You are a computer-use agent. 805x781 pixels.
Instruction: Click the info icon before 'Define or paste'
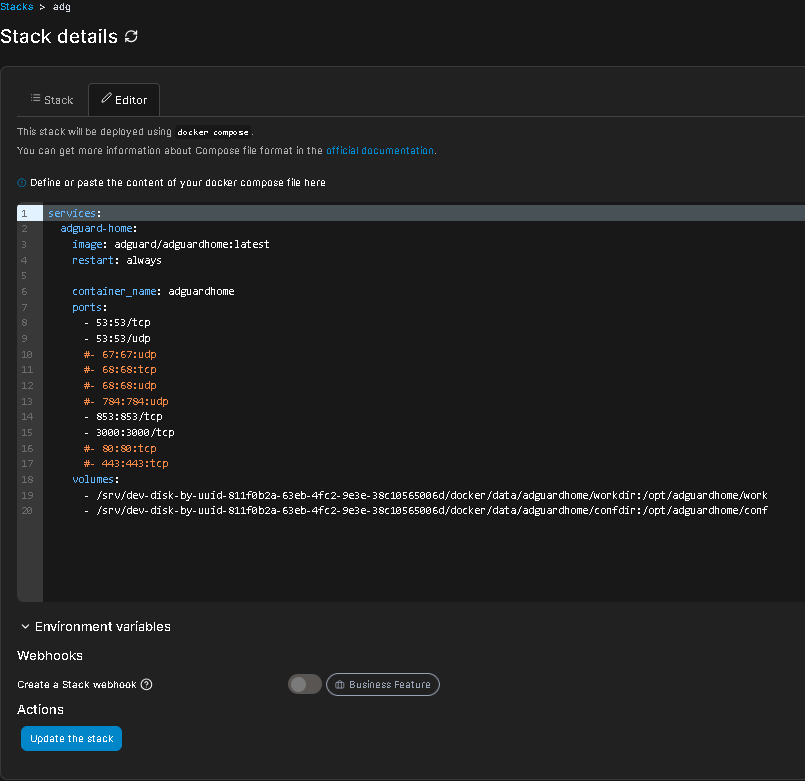[22, 183]
